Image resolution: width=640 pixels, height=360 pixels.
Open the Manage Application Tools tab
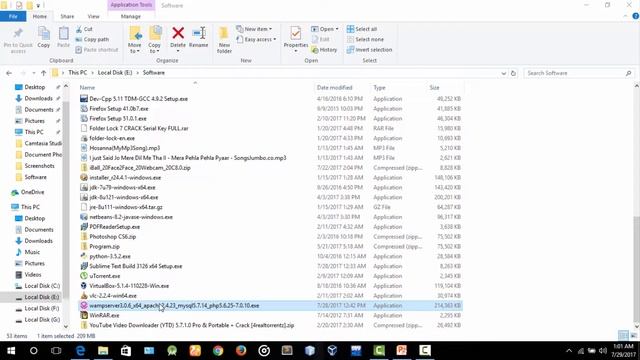[131, 16]
